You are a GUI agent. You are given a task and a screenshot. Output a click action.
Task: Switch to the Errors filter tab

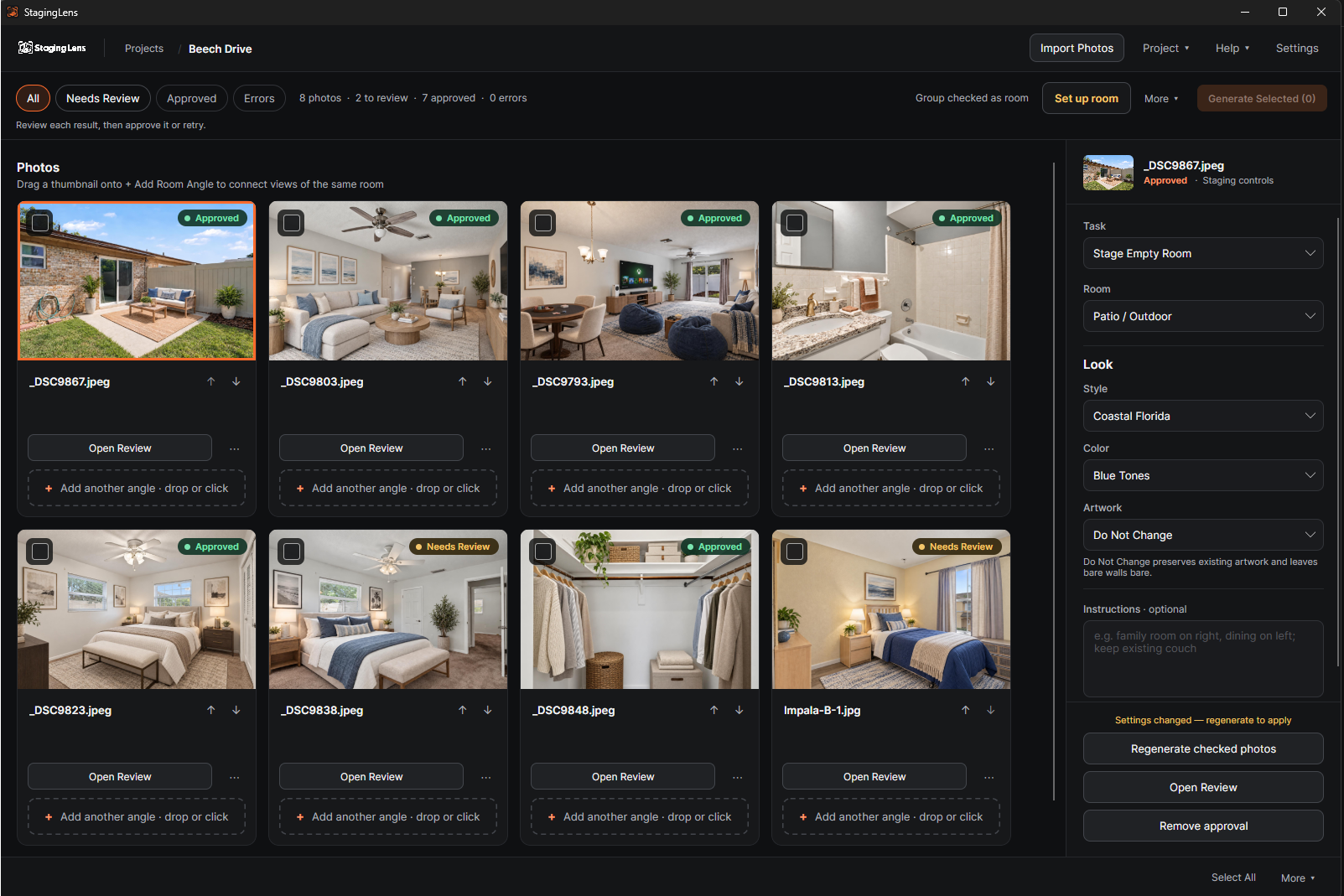click(x=259, y=98)
